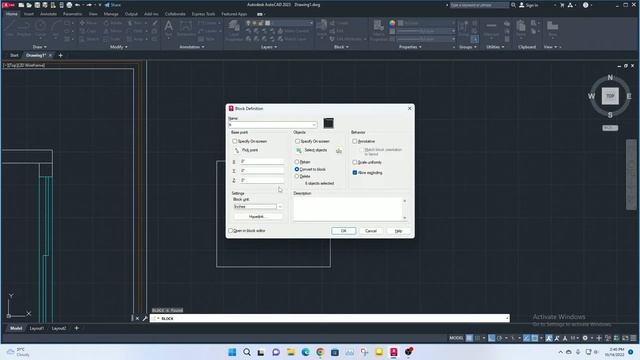Screen dimensions: 640x360
Task: Add a new drawing tab with the plus button
Action: 60,55
